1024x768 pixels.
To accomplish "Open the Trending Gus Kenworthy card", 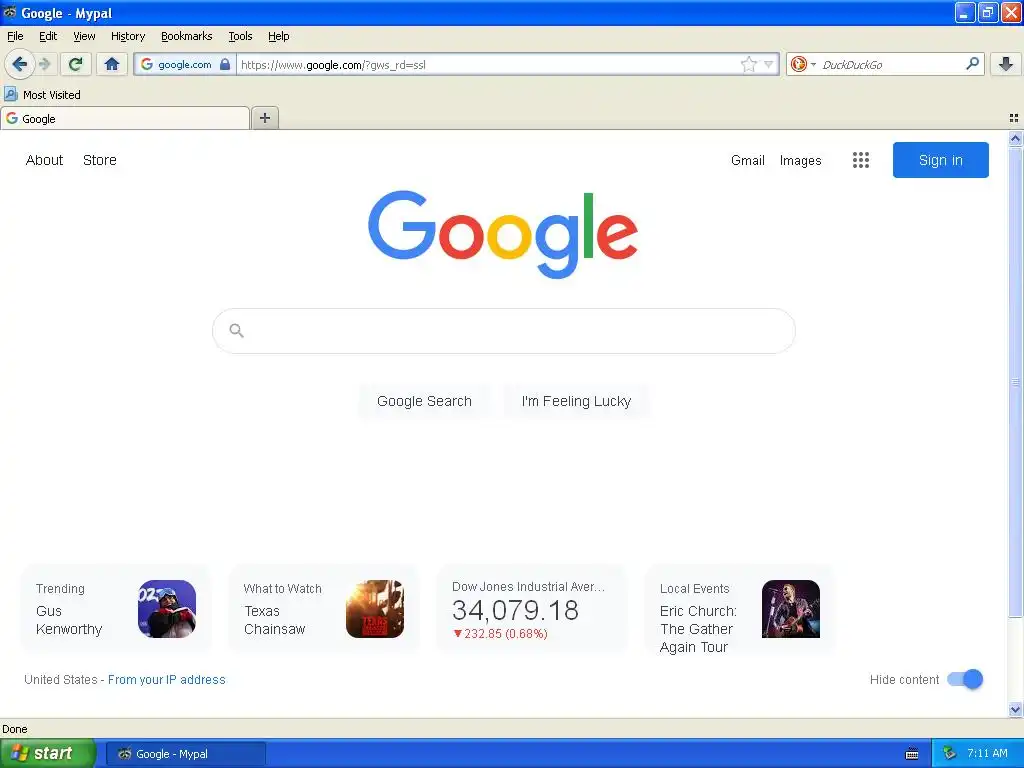I will (116, 609).
